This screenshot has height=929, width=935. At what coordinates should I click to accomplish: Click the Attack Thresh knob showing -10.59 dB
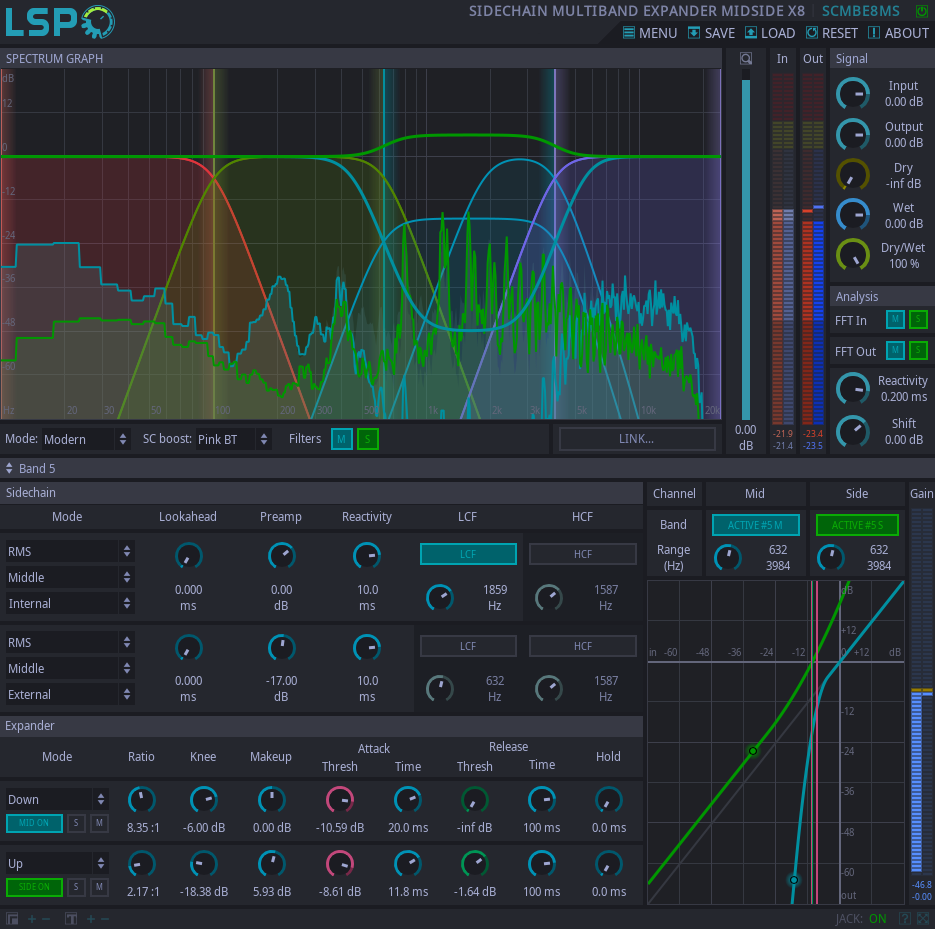[x=340, y=800]
